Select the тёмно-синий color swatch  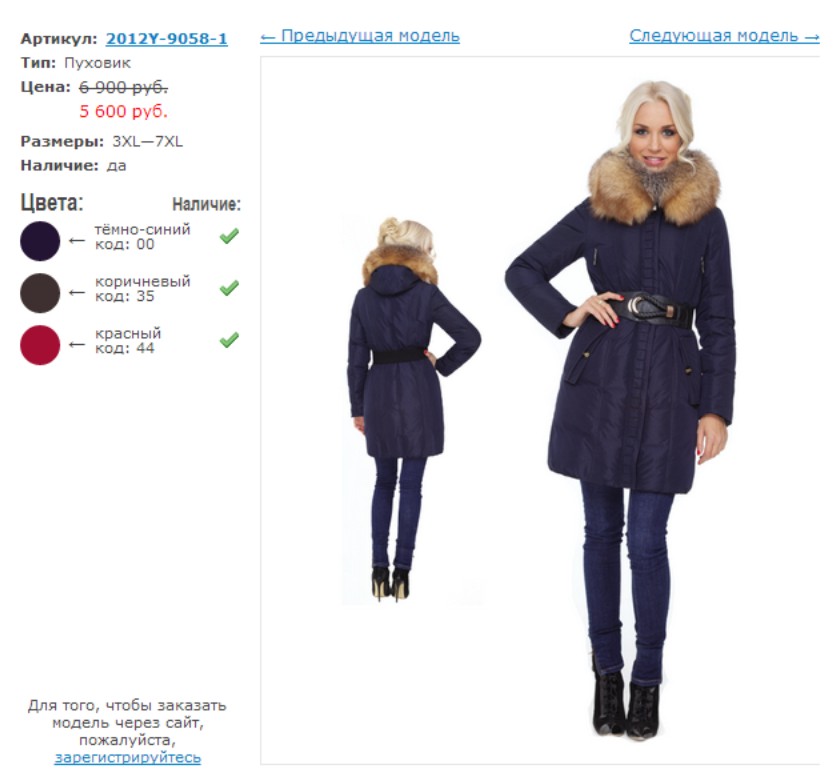(x=40, y=241)
